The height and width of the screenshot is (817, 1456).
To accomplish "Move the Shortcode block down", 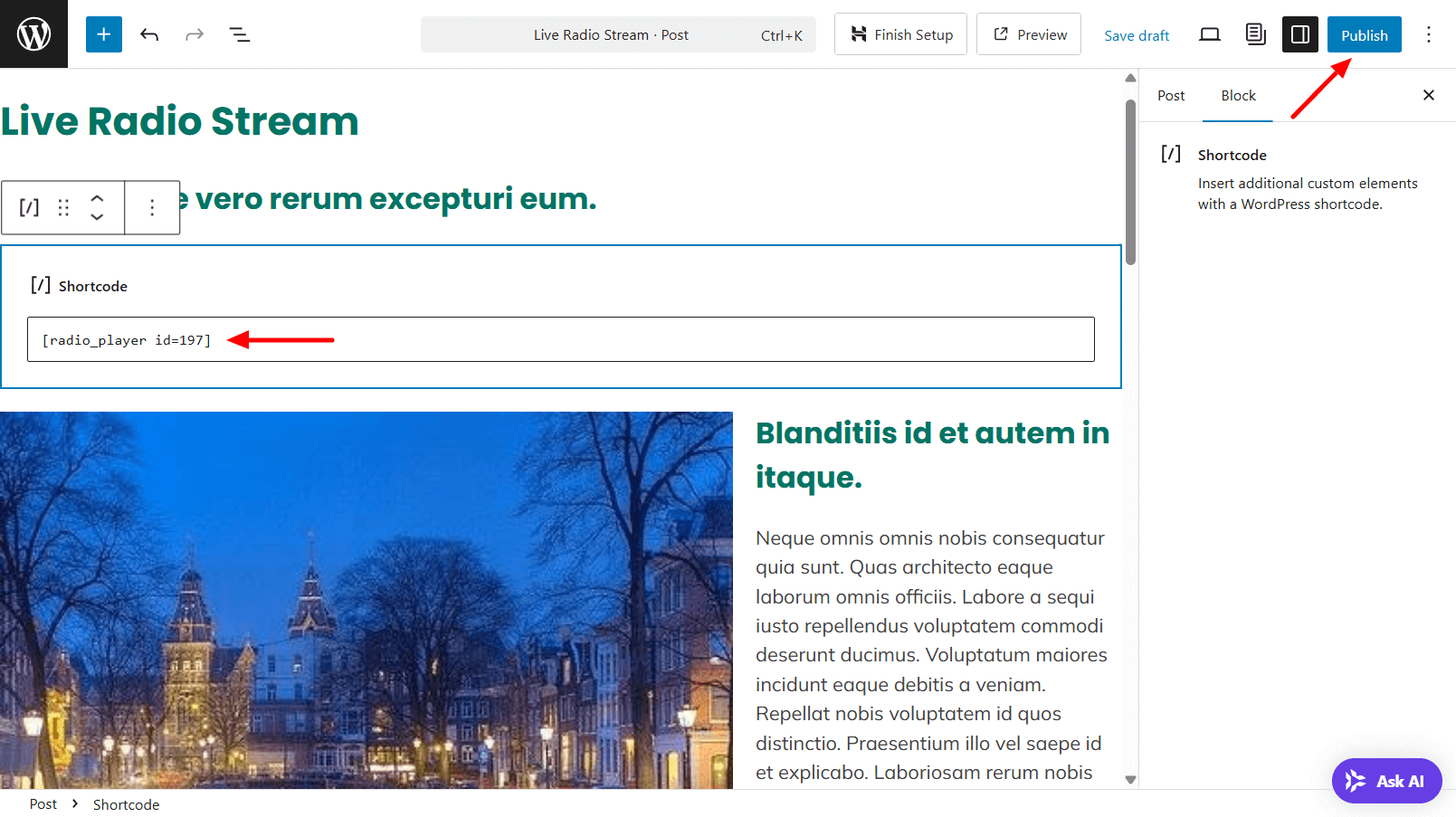I will pyautogui.click(x=97, y=217).
